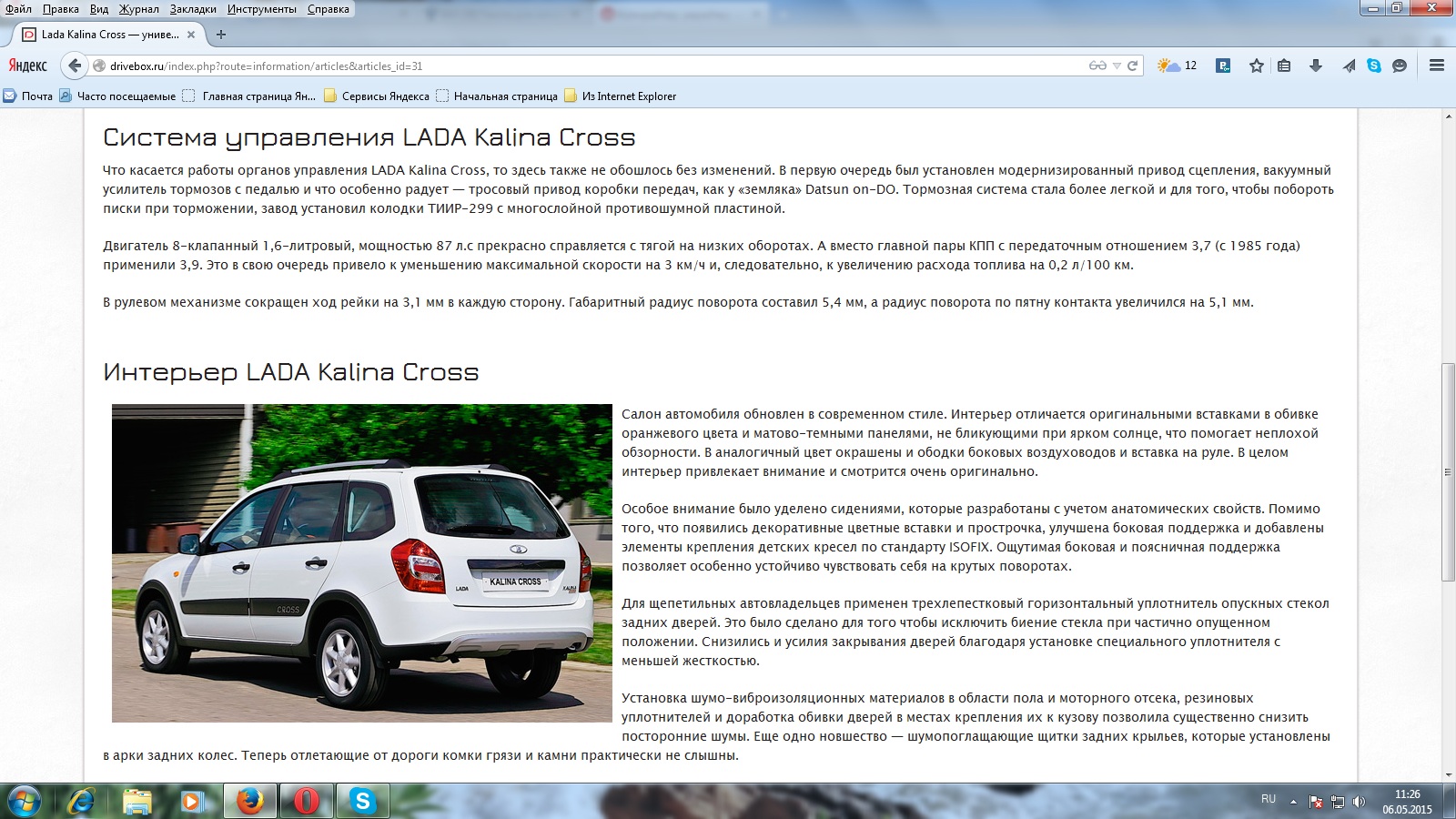Click paragraph starting 'Двигатель 8-клапанный'
Viewport: 1456px width, 819px height.
click(x=702, y=256)
